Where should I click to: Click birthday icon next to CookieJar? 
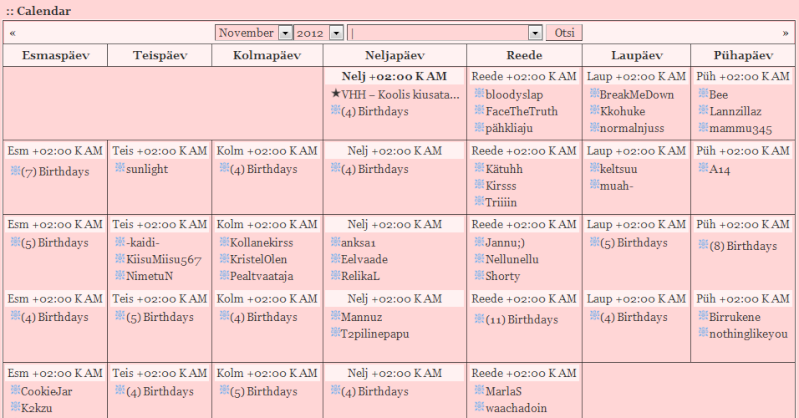point(15,390)
